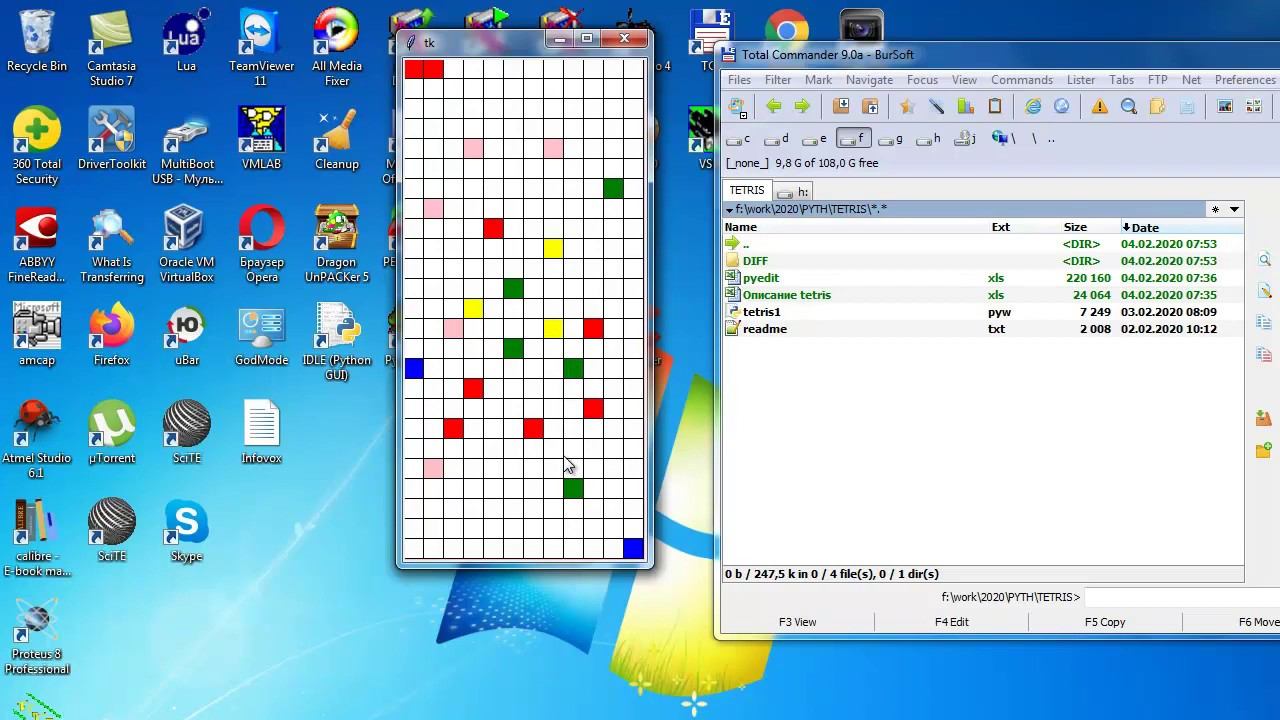Click the Internet Explorer toolbar icon
This screenshot has width=1280, height=720.
1033,106
